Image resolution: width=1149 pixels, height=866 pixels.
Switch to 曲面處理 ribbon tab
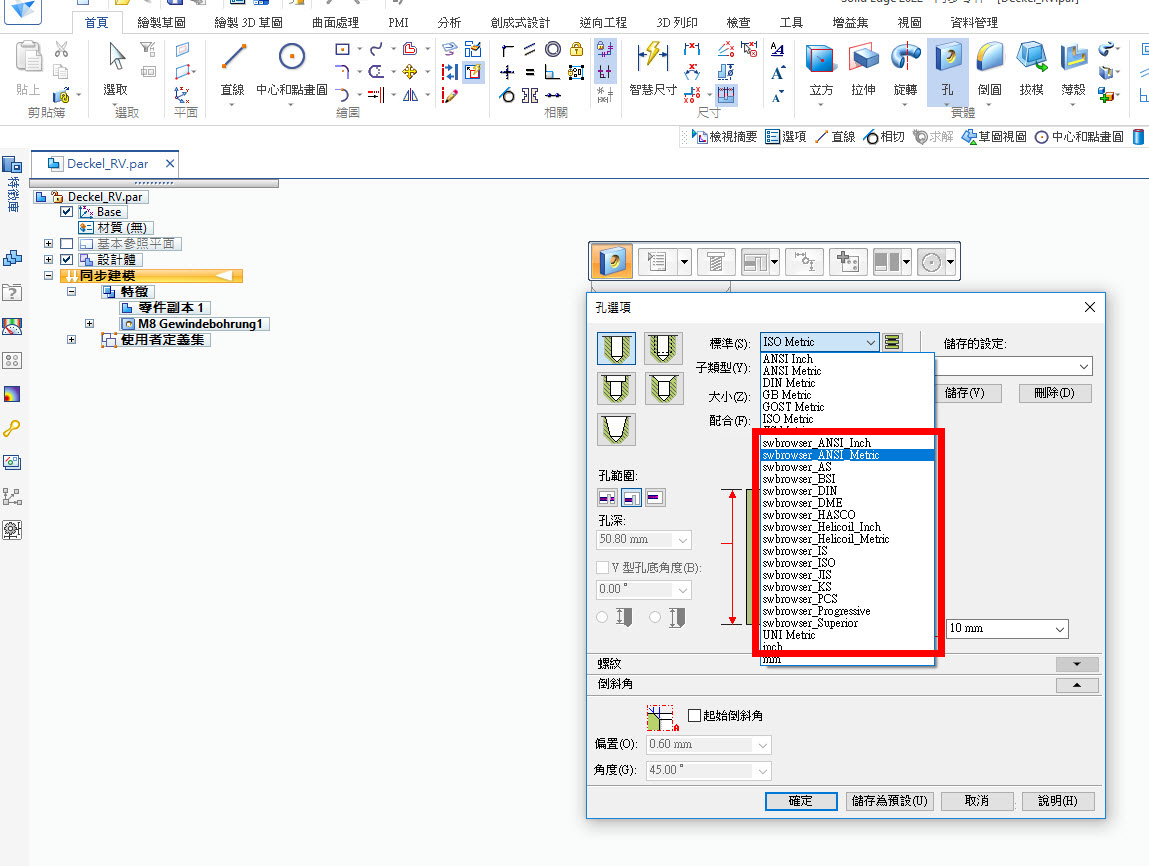tap(336, 23)
